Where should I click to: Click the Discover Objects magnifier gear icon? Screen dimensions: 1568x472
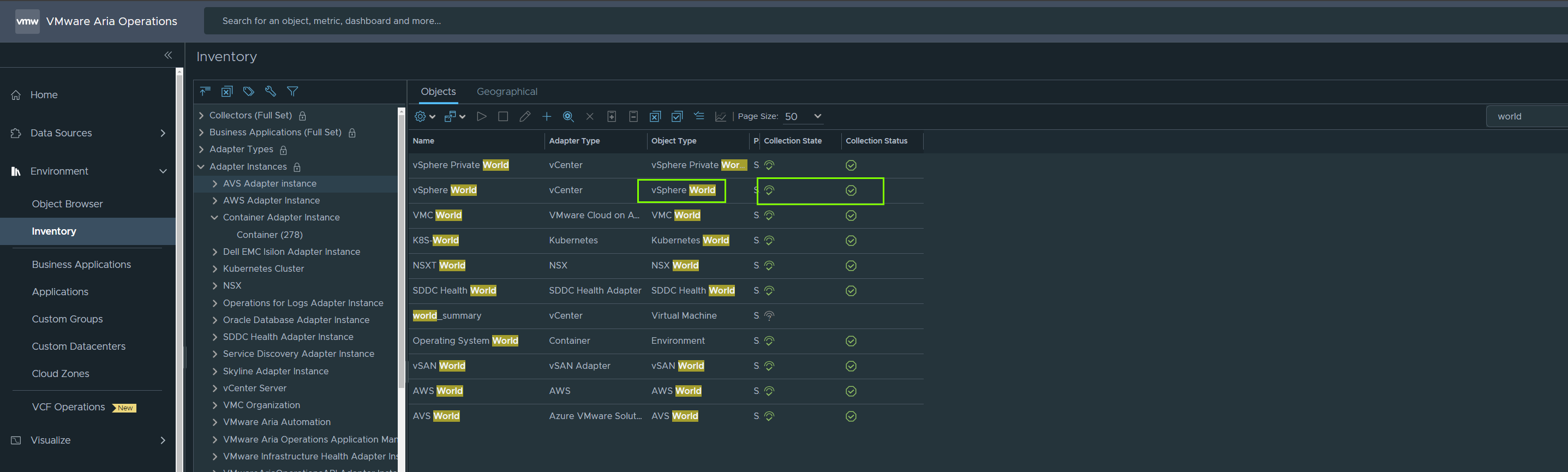tap(568, 116)
